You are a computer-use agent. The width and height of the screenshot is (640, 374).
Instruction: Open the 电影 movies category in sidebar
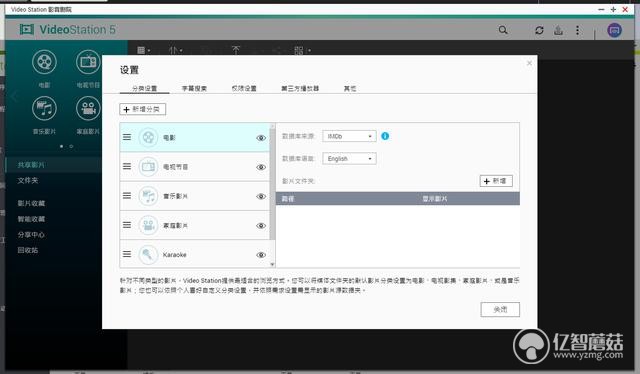point(44,62)
